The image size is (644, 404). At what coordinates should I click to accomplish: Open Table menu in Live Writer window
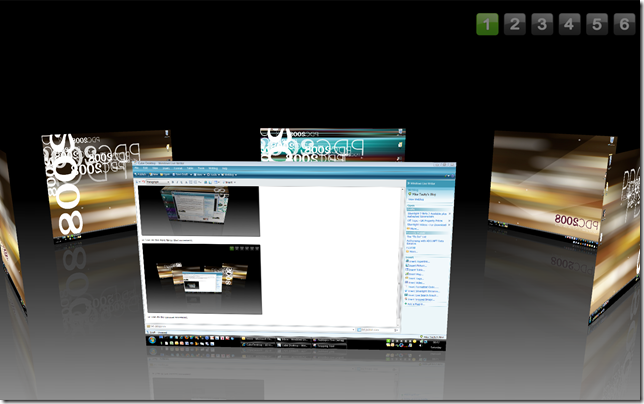click(x=190, y=168)
